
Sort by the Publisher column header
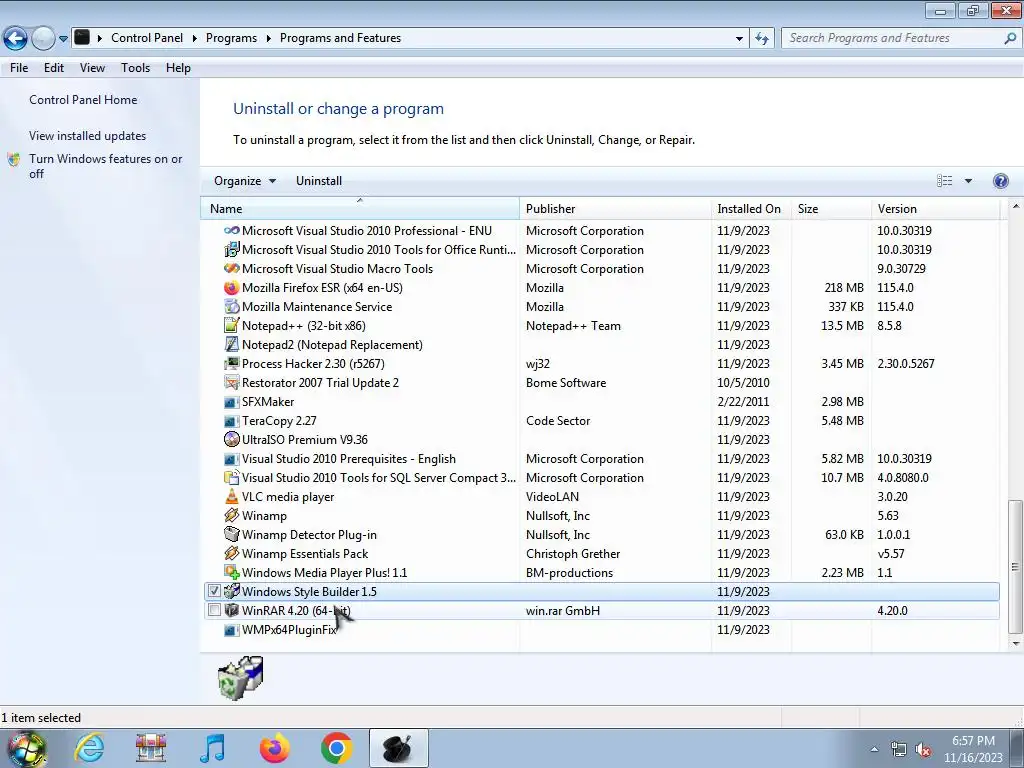(615, 208)
